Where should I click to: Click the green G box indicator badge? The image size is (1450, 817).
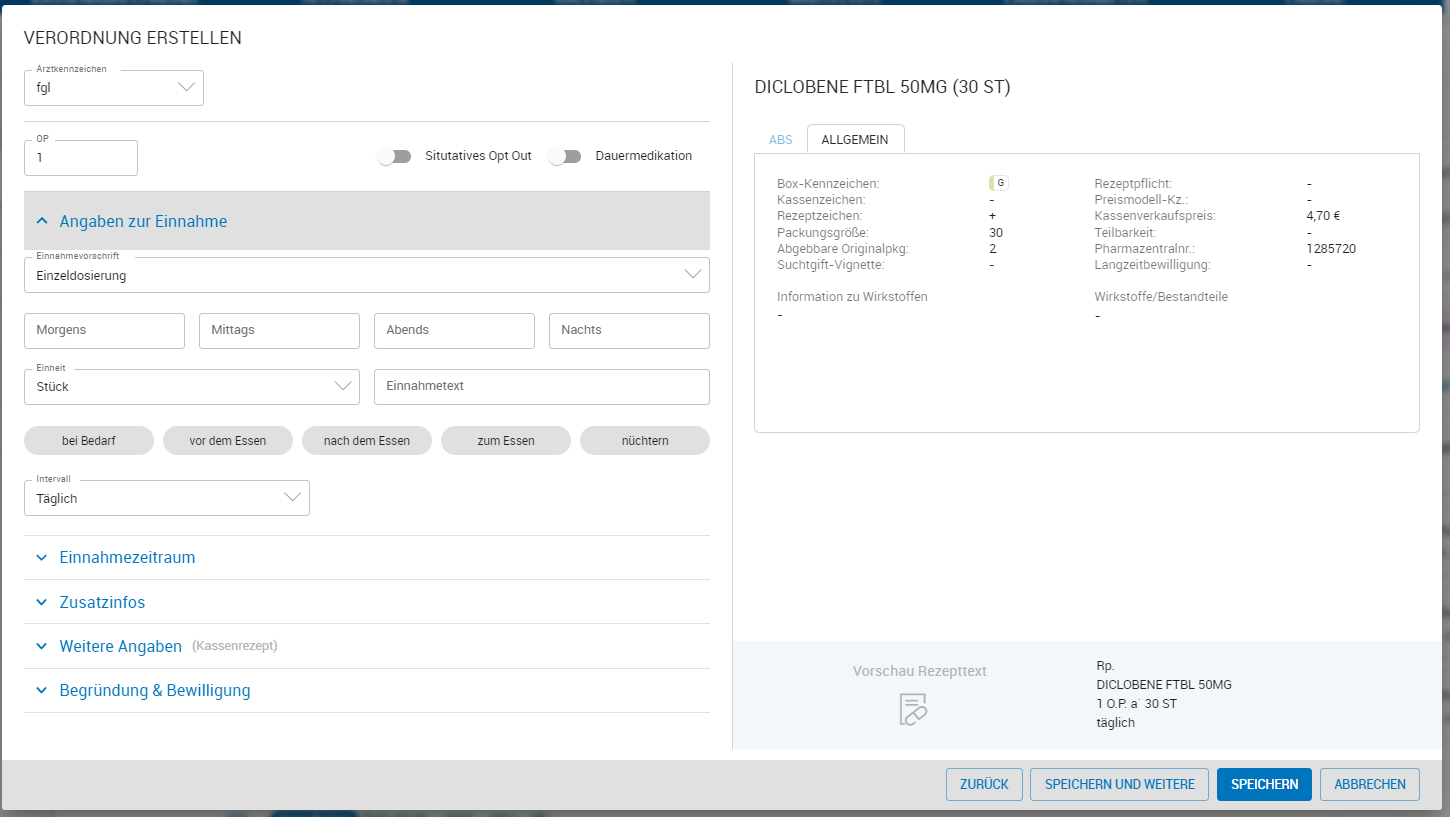(999, 183)
